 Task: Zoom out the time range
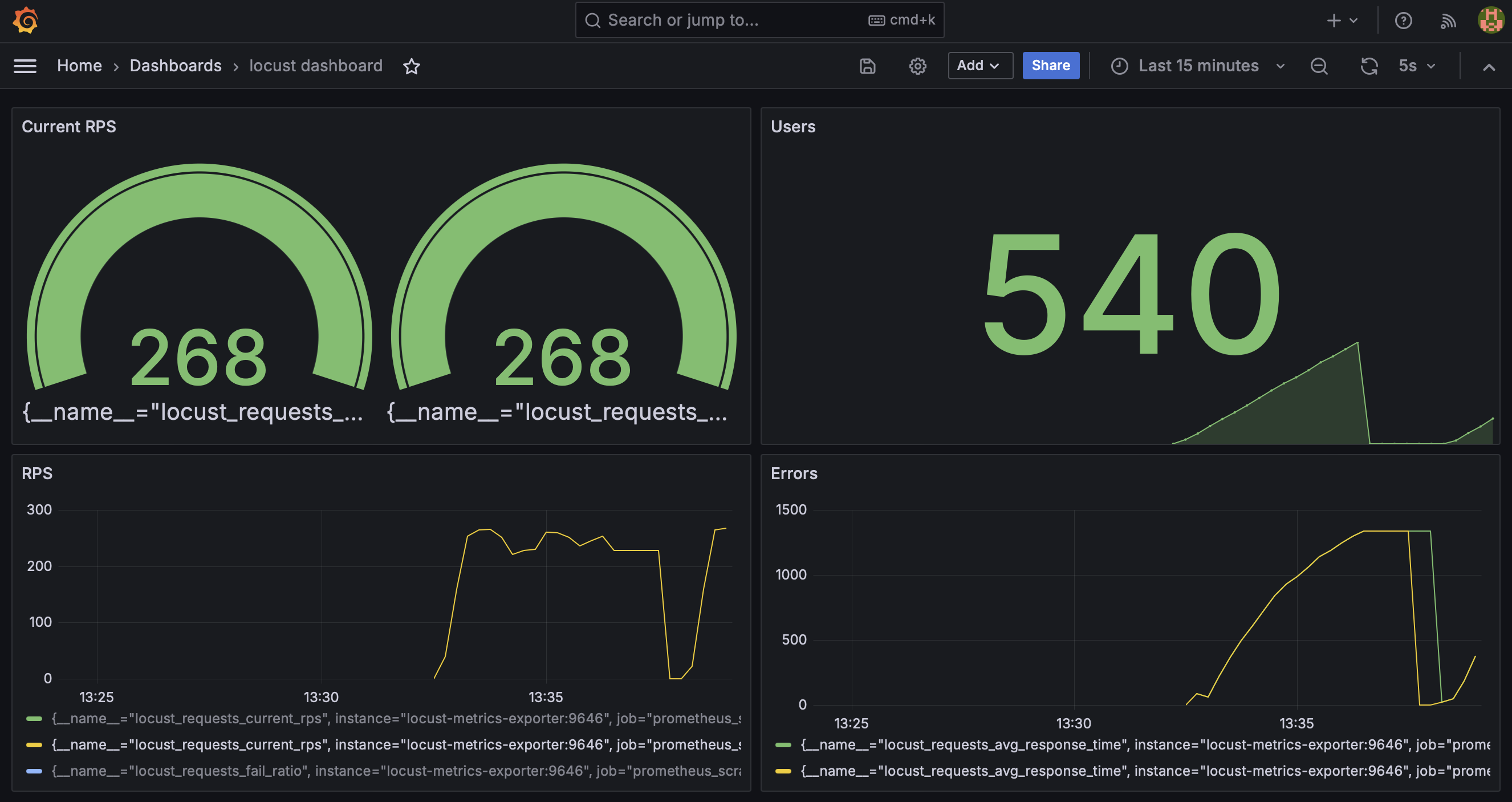point(1319,66)
